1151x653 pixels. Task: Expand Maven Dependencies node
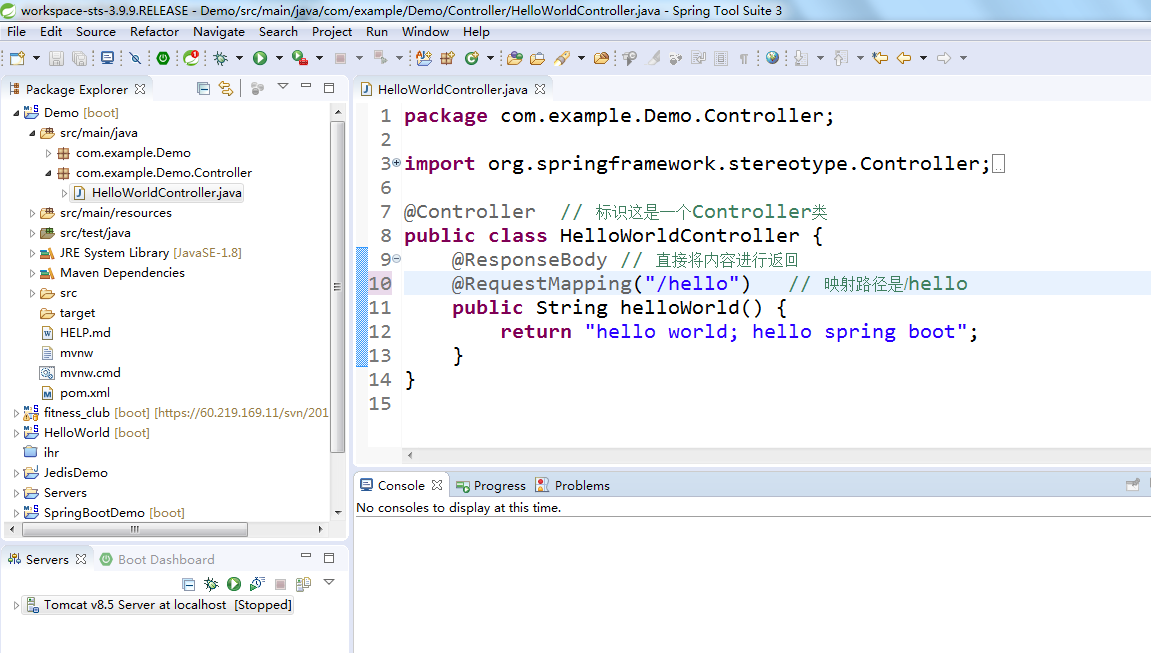[32, 274]
